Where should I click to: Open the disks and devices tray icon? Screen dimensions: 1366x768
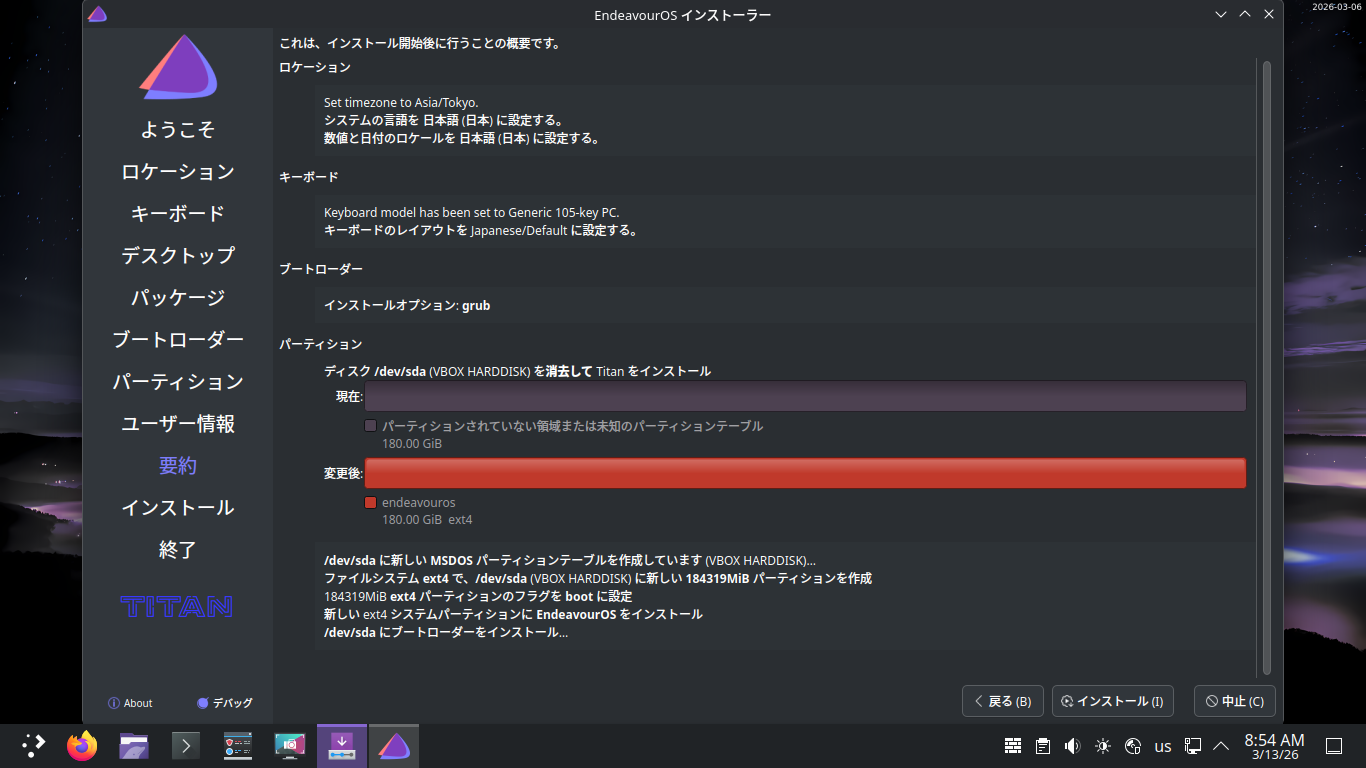coord(1133,746)
